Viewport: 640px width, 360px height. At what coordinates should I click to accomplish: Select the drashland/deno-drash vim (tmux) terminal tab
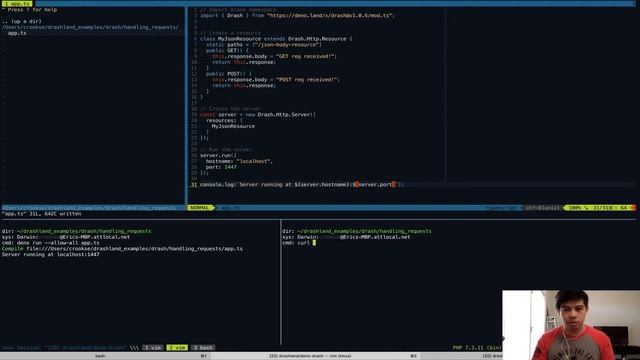pyautogui.click(x=310, y=356)
